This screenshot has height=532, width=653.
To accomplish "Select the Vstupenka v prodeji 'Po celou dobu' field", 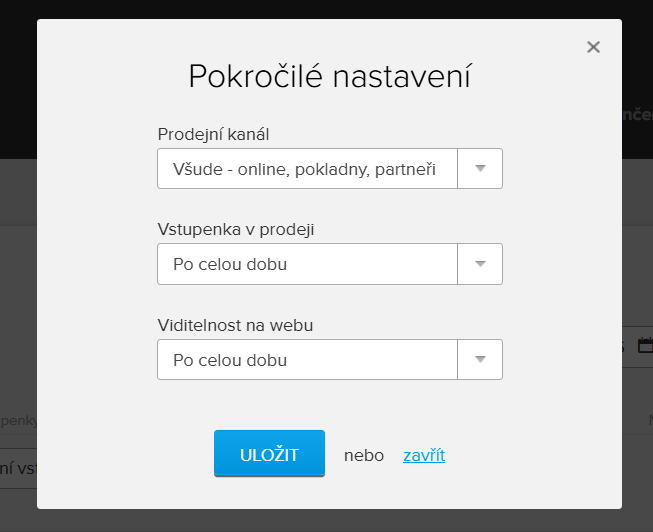I will point(305,264).
